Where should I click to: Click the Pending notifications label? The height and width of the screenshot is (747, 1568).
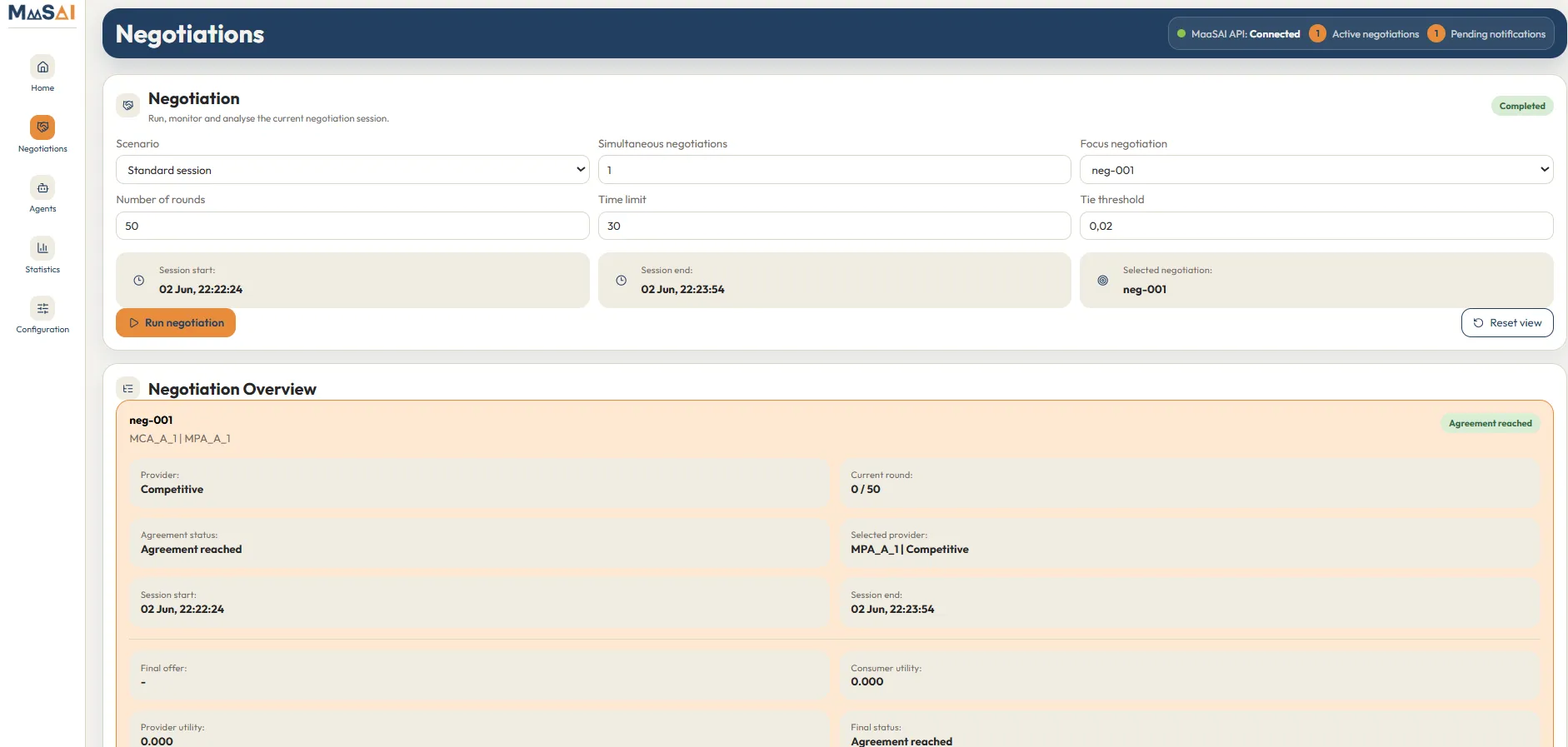tap(1497, 34)
